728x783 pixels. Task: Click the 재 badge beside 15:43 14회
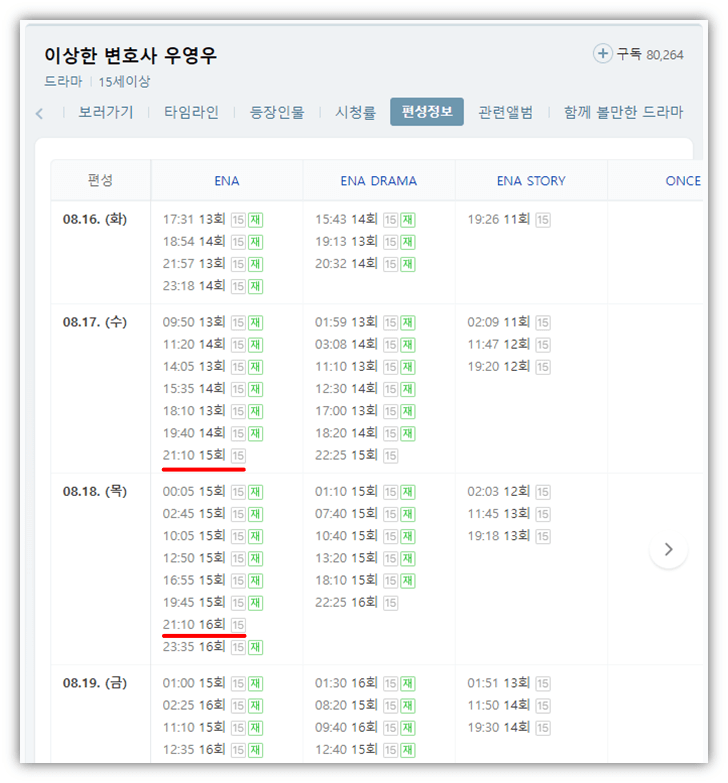coord(408,220)
